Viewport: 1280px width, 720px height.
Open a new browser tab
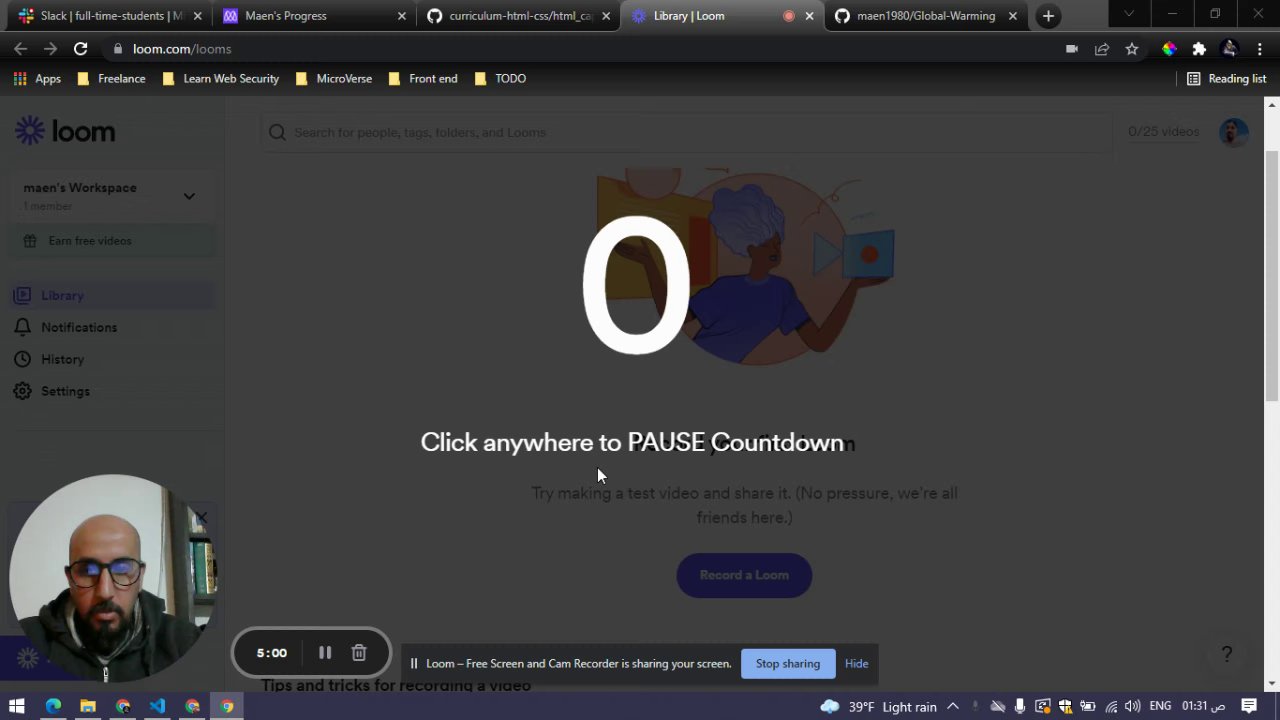tap(1048, 16)
